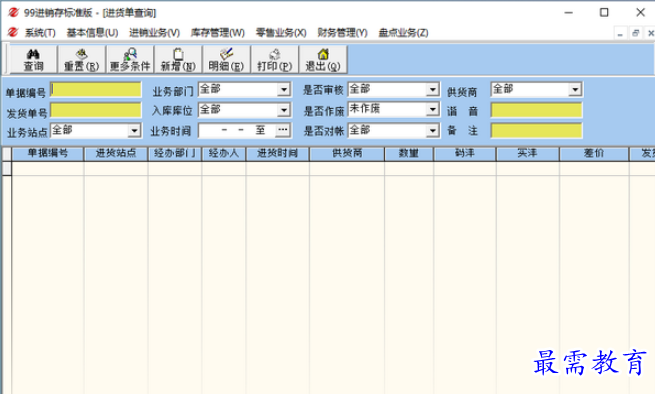655x394 pixels.
Task: Click the 业务时间 ellipsis date picker button
Action: tap(283, 130)
